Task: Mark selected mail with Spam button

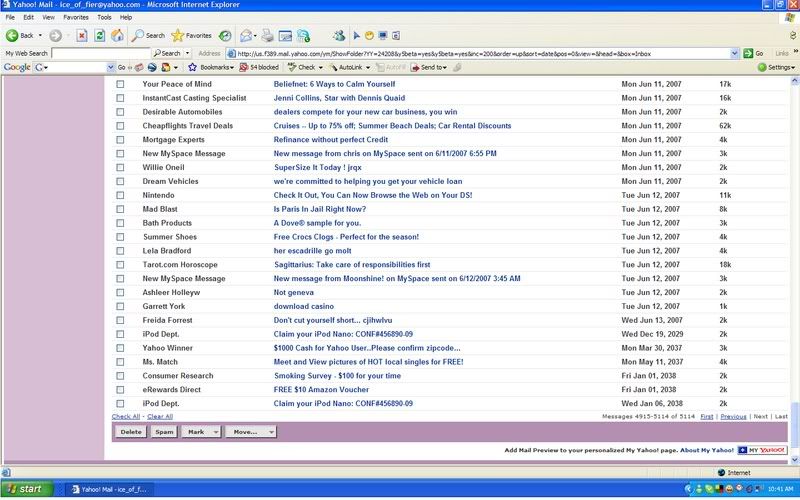Action: pyautogui.click(x=164, y=432)
